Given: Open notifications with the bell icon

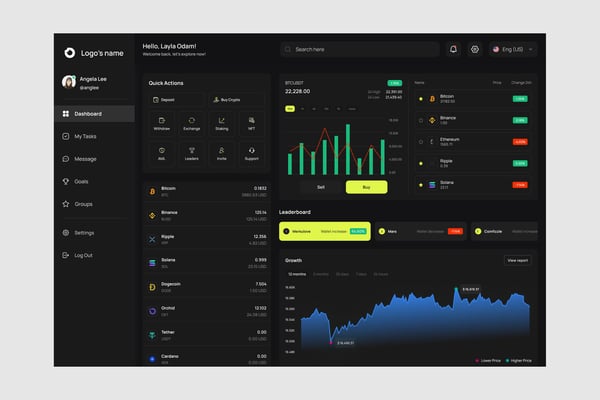Looking at the screenshot, I should [453, 49].
